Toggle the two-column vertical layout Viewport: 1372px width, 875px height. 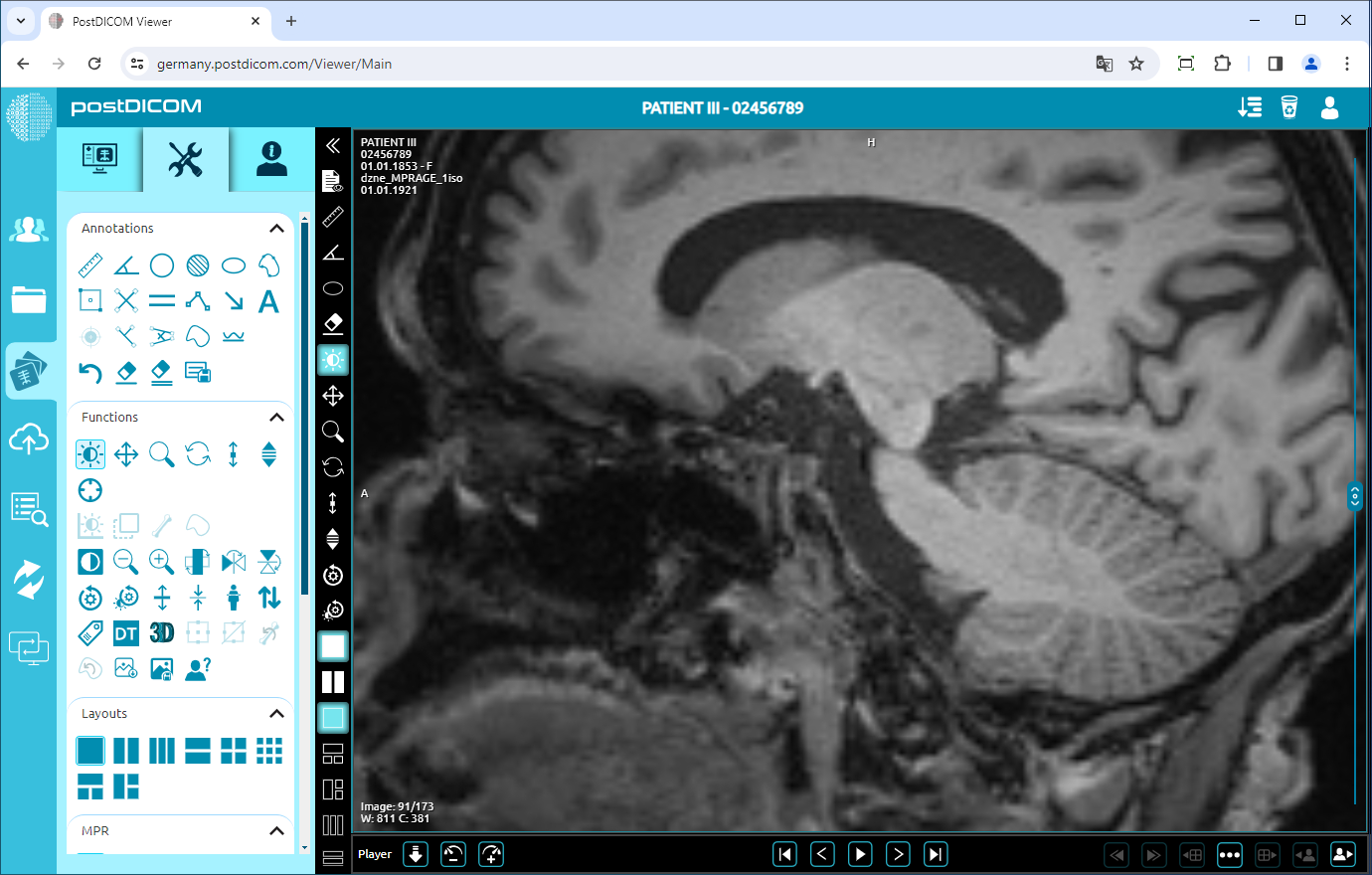tap(126, 750)
